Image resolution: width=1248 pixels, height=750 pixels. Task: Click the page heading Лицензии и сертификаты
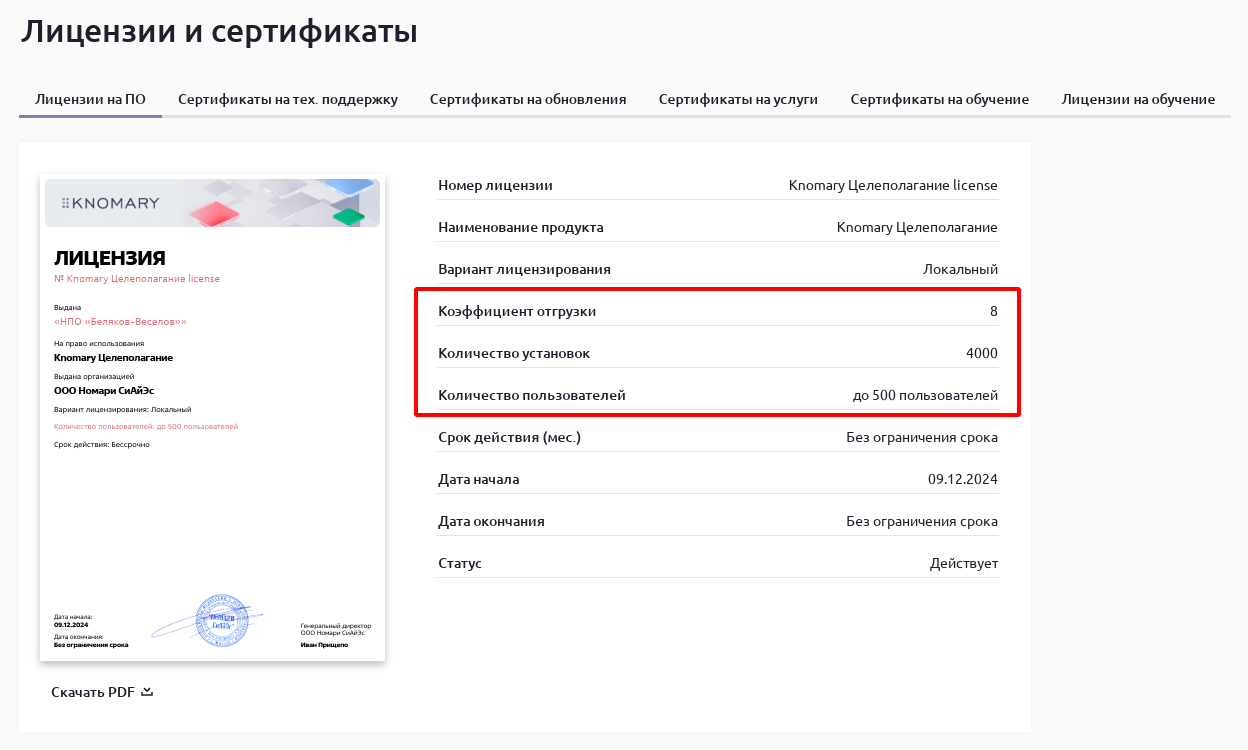point(219,31)
